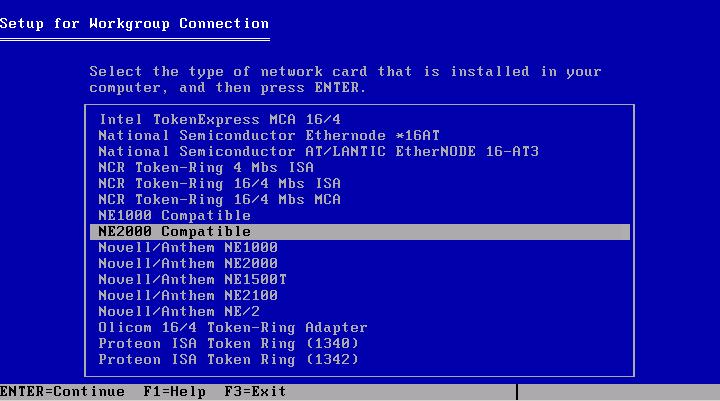
Task: Click the 'Select the type of network card' instruction
Action: (x=345, y=79)
